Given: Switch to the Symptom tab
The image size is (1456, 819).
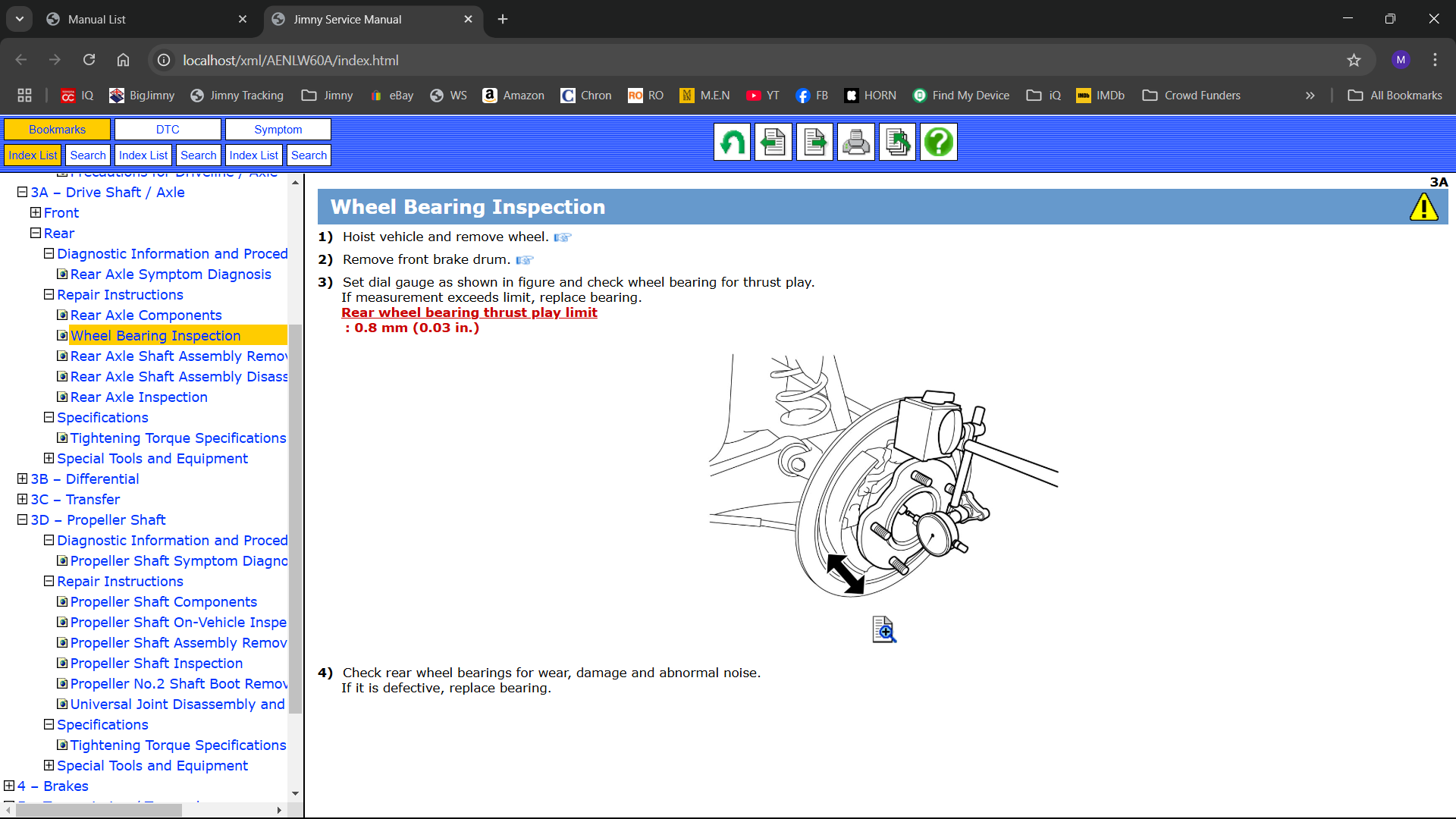Looking at the screenshot, I should coord(278,130).
